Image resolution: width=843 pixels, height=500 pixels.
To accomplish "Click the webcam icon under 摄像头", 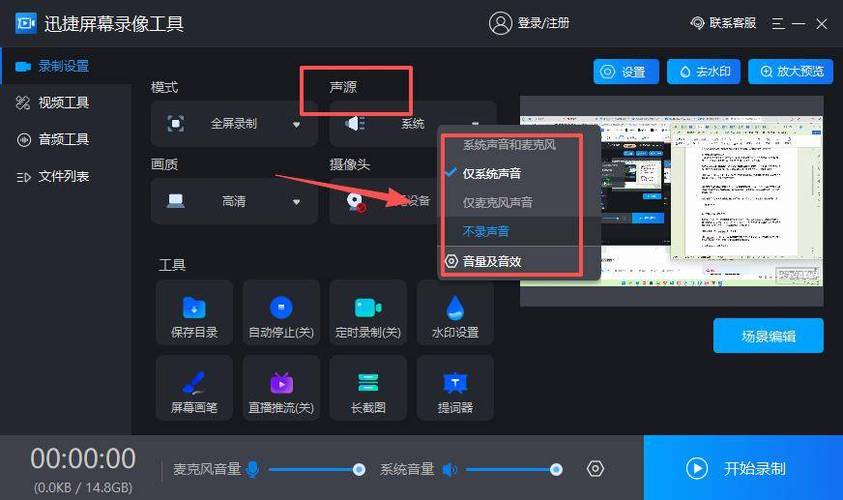I will tap(355, 202).
